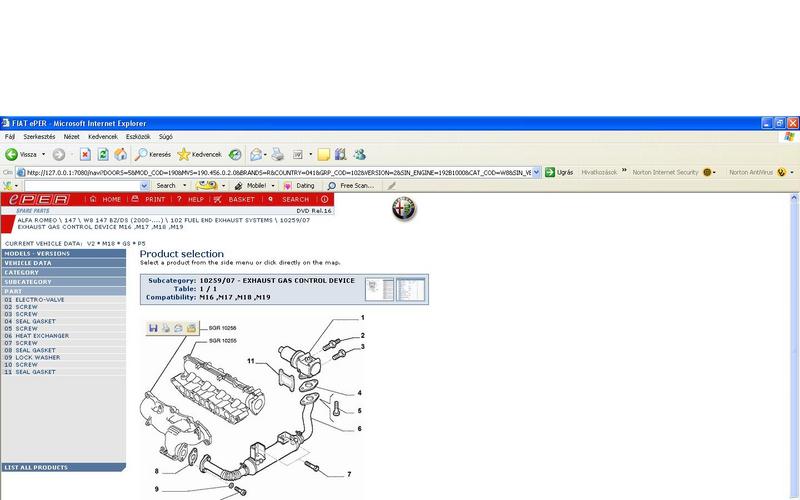Open the browser history icon
Viewport: 800px width, 500px height.
pyautogui.click(x=235, y=154)
